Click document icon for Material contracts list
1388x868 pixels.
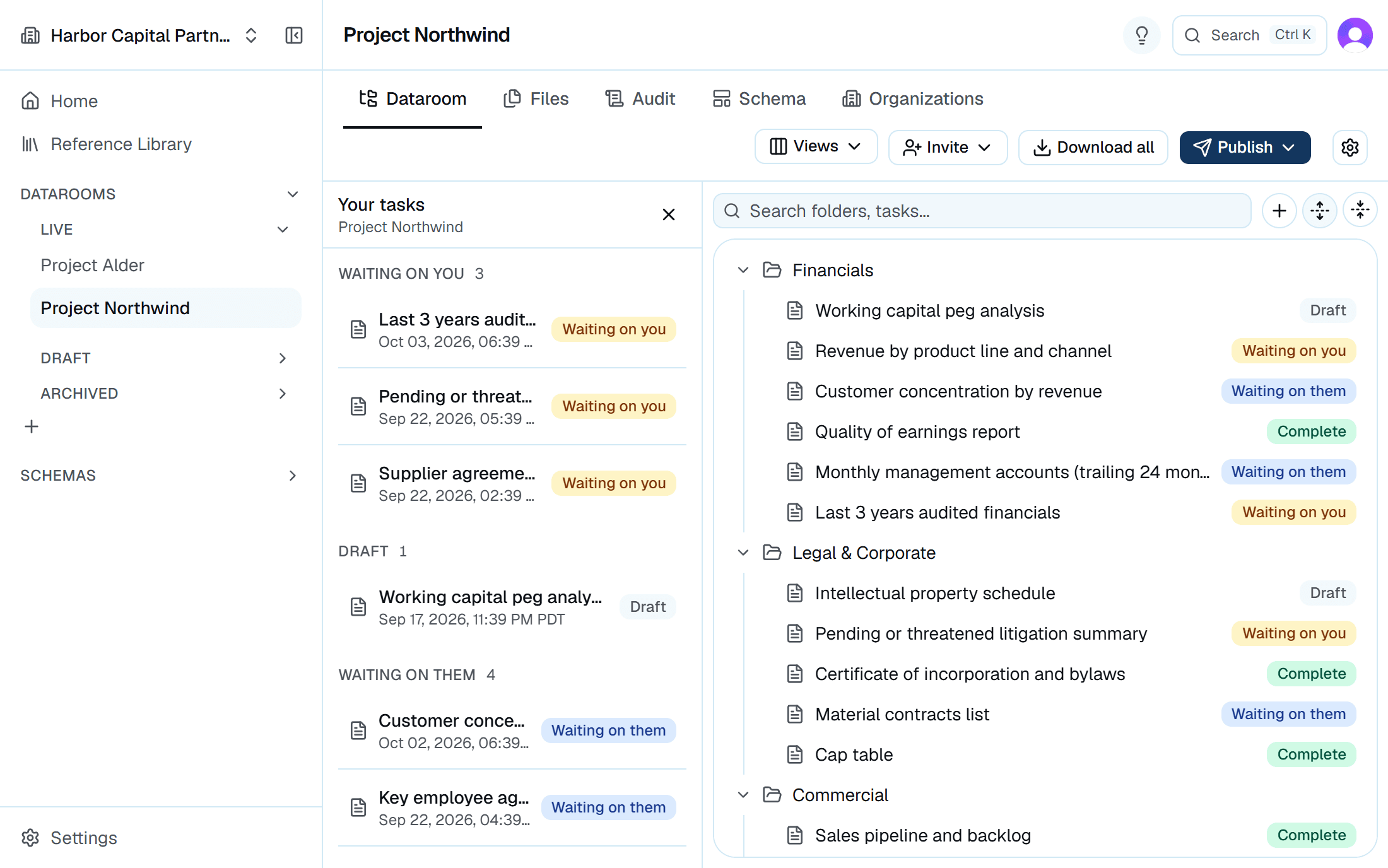[x=795, y=714]
